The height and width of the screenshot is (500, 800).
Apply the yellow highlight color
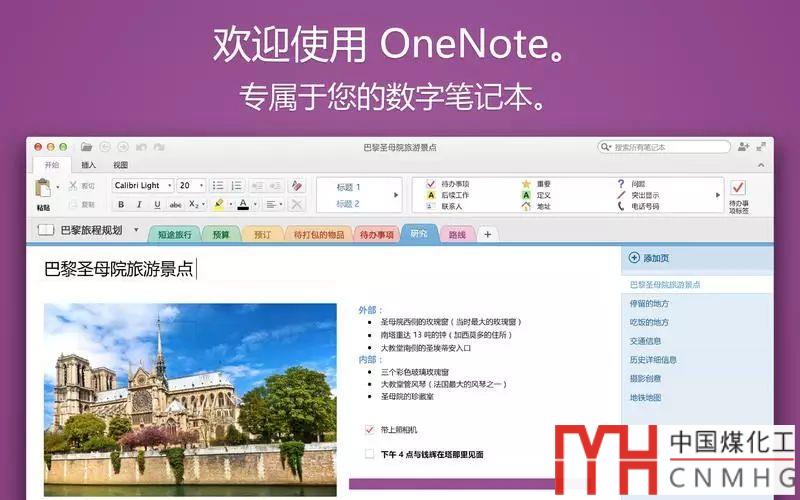point(218,205)
